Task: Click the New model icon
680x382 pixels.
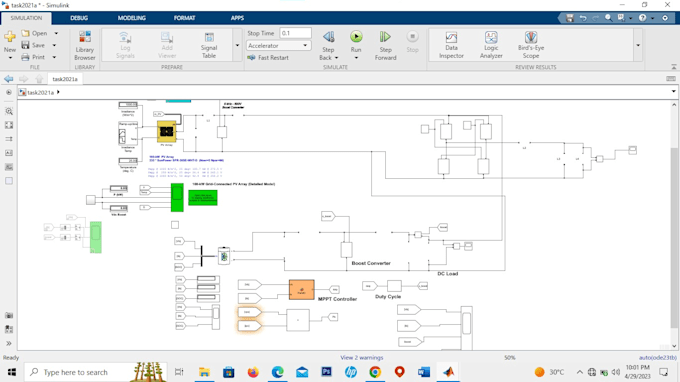Action: click(10, 37)
